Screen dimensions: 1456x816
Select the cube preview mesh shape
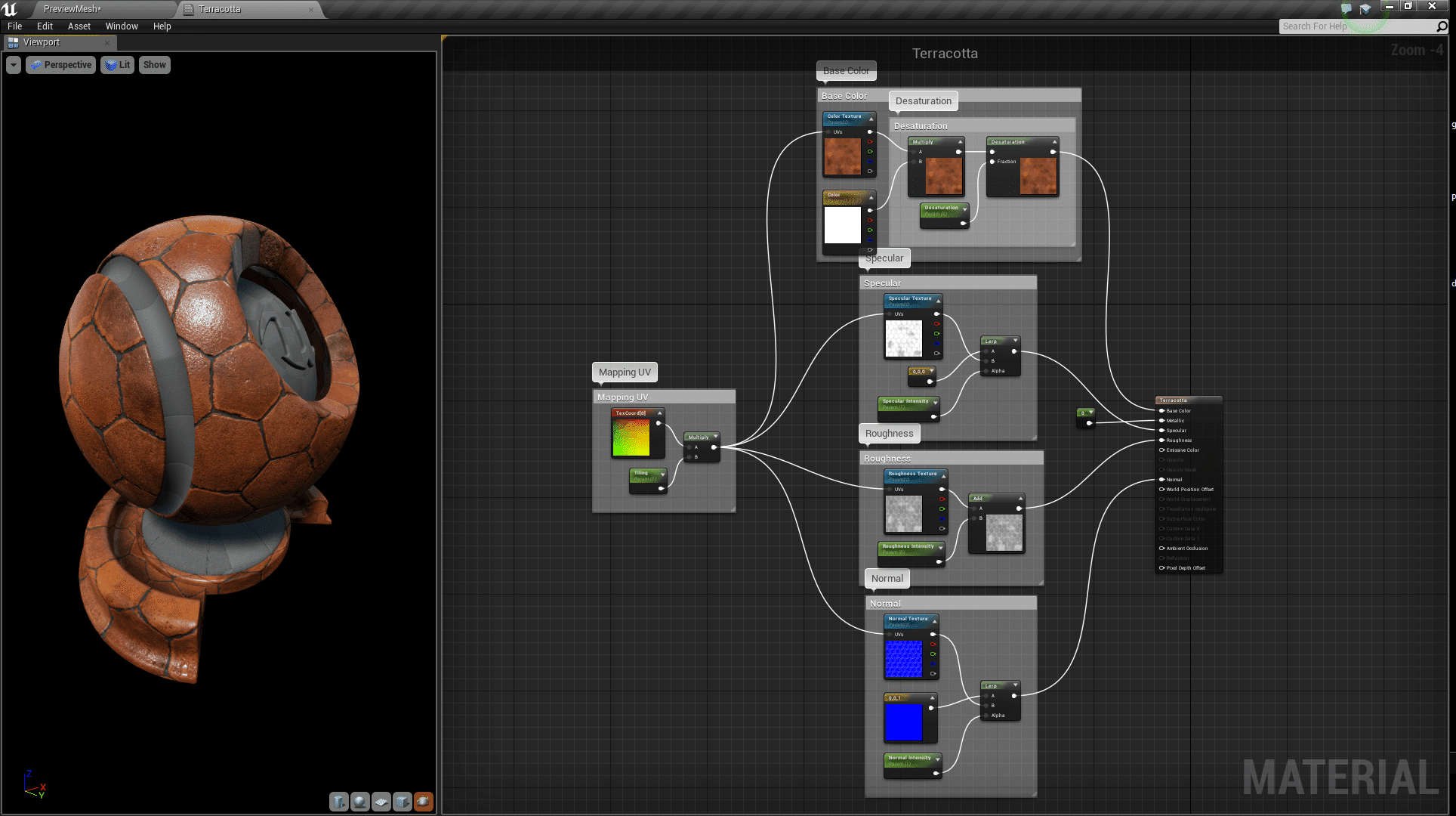[402, 802]
